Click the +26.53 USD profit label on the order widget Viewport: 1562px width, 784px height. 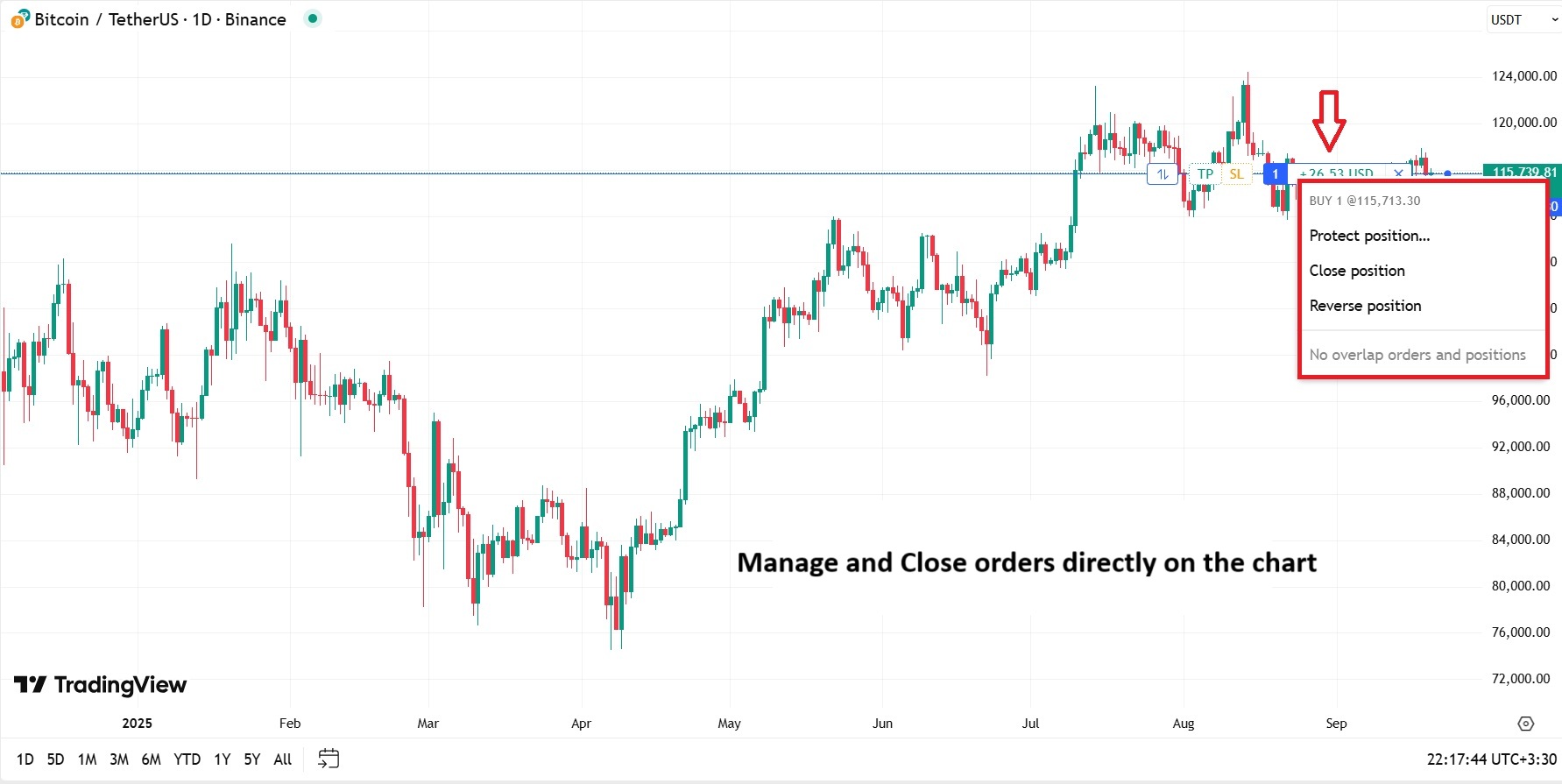pyautogui.click(x=1336, y=173)
